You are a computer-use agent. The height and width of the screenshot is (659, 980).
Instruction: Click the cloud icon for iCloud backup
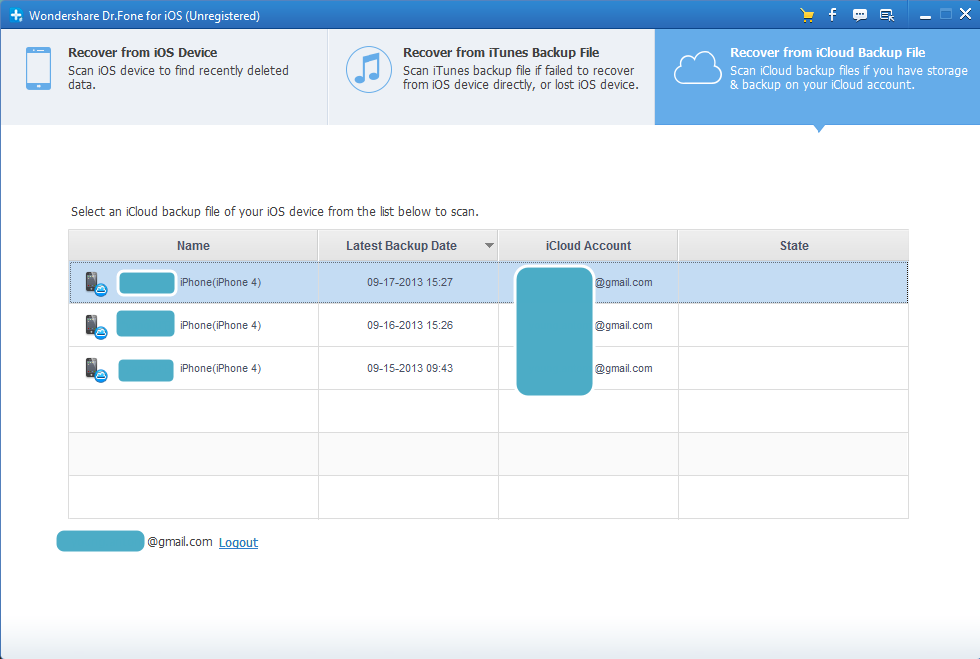698,68
